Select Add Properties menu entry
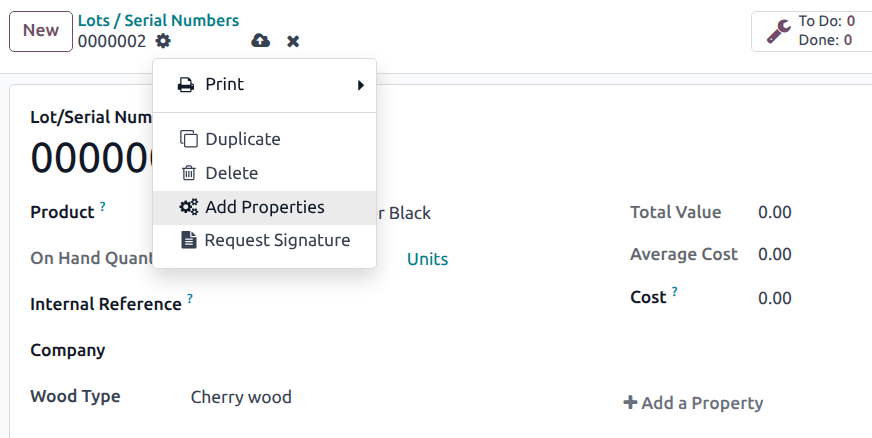Viewport: 872px width, 438px height. click(x=265, y=207)
